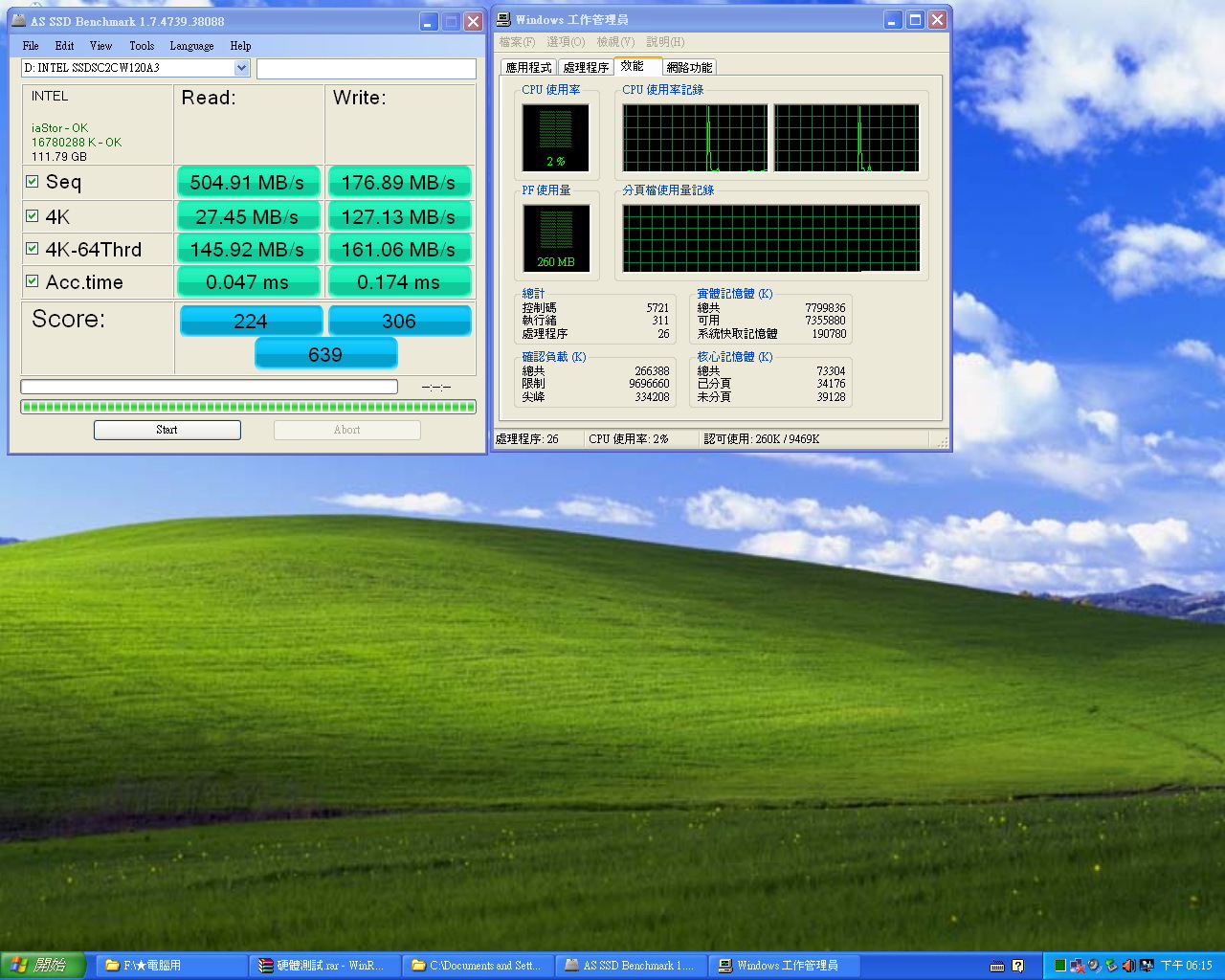
Task: Switch to Windows 工作管理員 taskbar button
Action: [783, 966]
